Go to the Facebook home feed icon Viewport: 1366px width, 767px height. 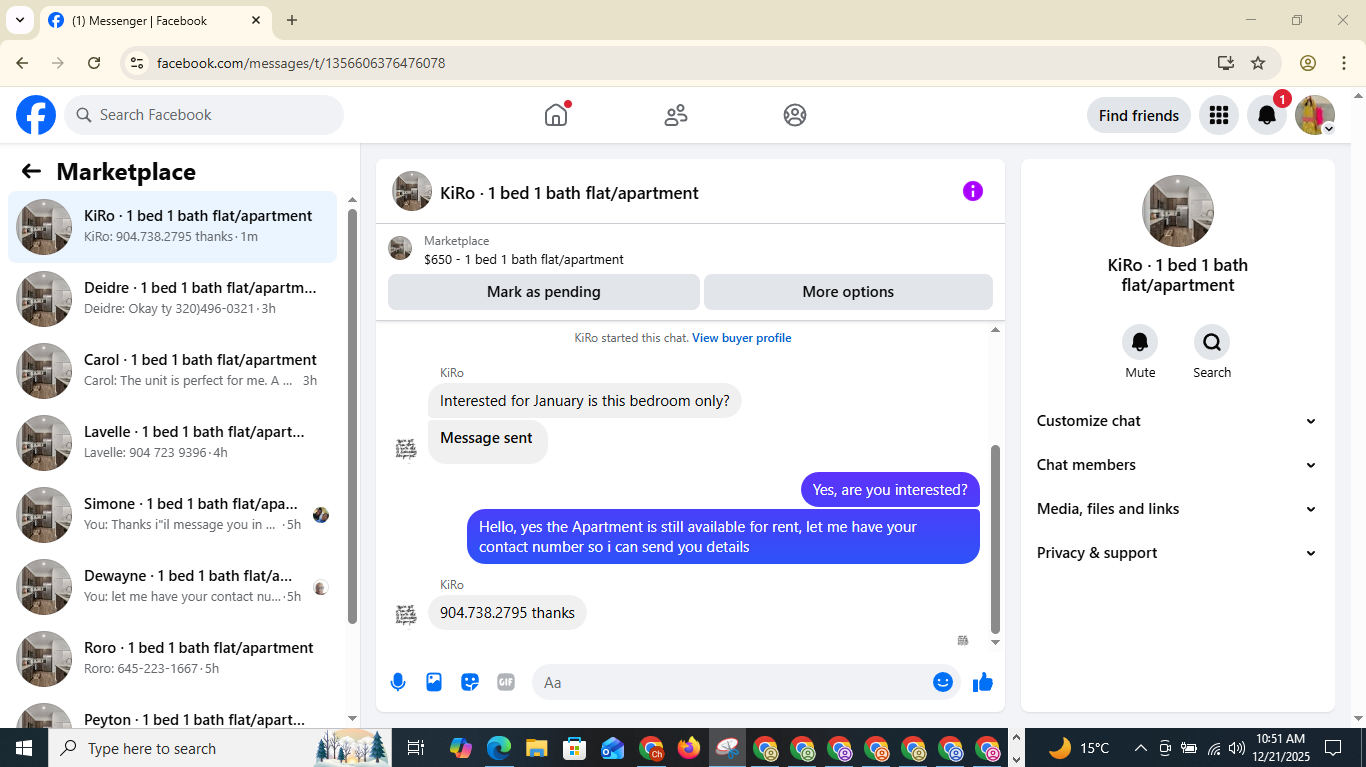coord(556,115)
